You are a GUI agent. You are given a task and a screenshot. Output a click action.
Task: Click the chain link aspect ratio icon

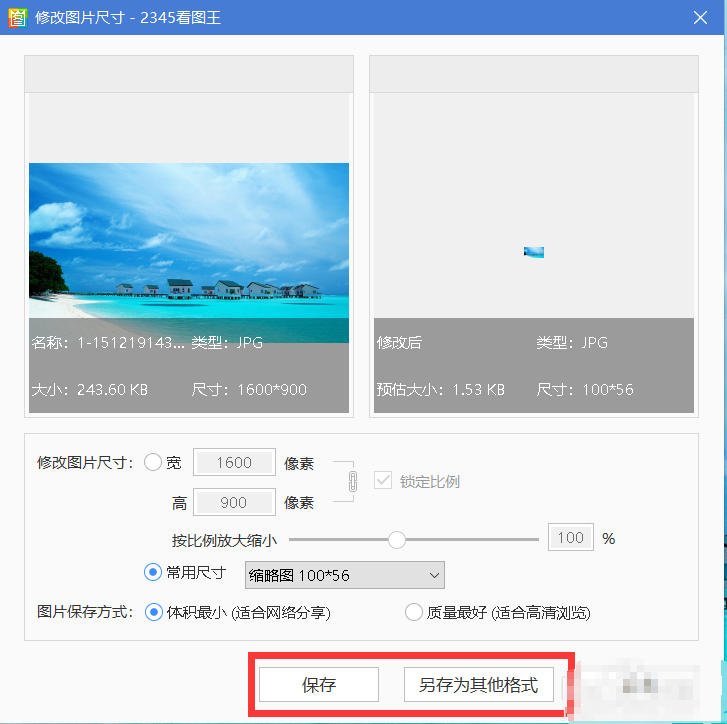[x=352, y=481]
